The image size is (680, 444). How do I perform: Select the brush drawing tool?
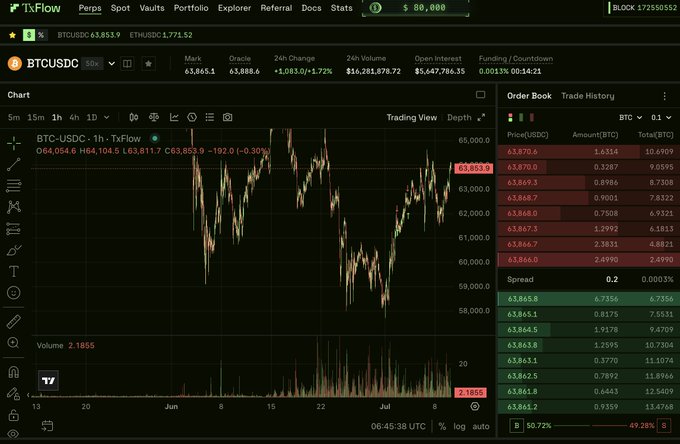click(x=14, y=250)
